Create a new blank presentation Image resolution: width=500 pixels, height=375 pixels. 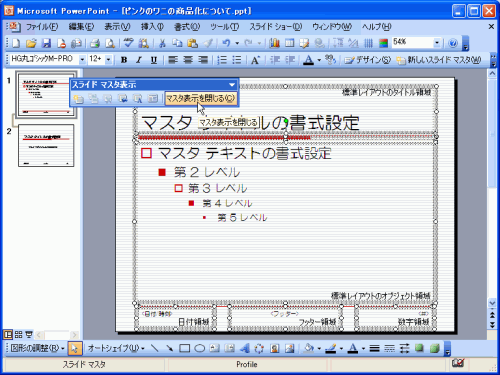[x=16, y=43]
